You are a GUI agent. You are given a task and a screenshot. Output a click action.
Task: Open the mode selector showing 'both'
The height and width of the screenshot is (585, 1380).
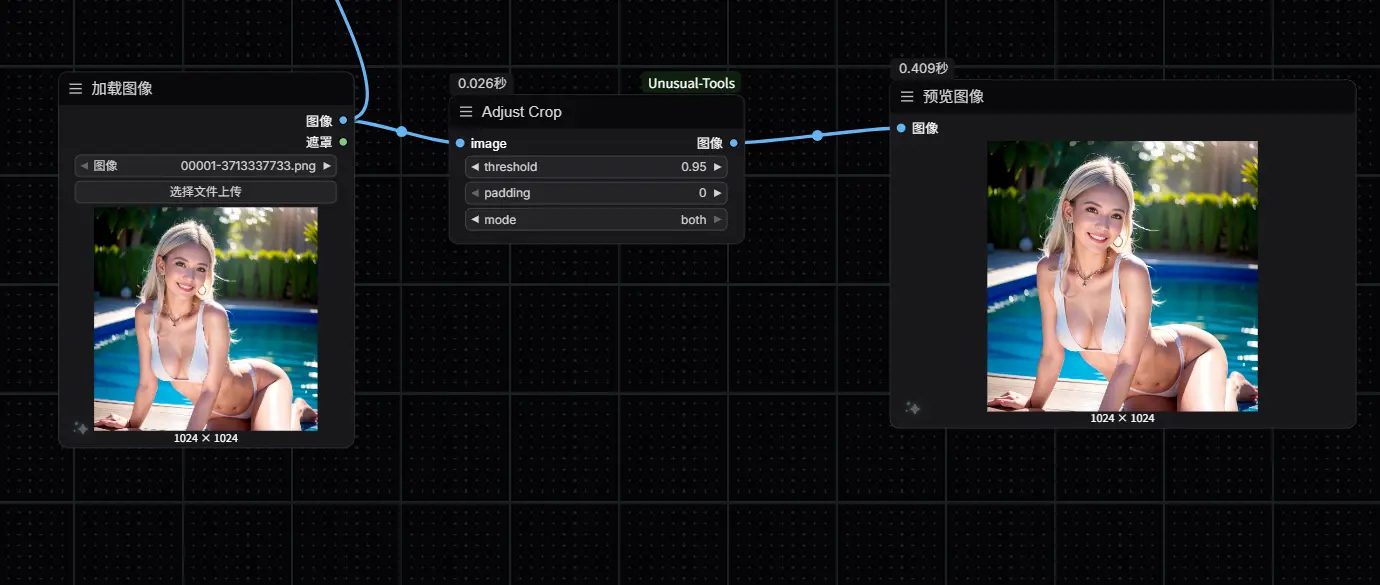coord(596,219)
